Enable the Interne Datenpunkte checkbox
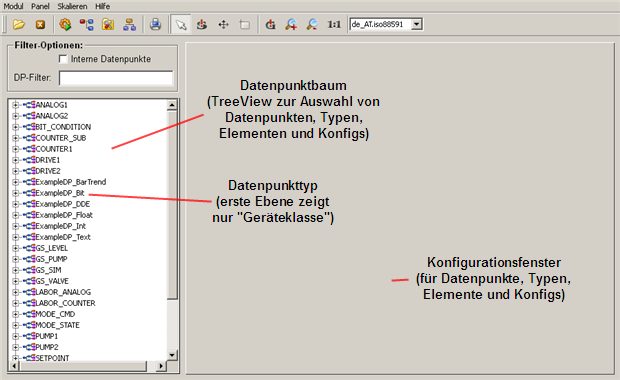 click(x=63, y=59)
